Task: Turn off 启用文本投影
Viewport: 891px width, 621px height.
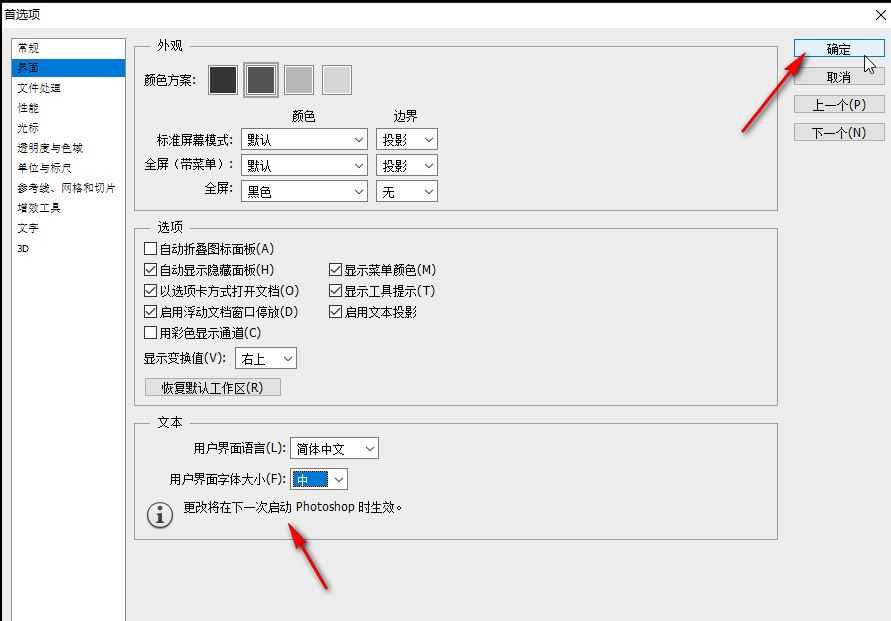Action: tap(336, 311)
